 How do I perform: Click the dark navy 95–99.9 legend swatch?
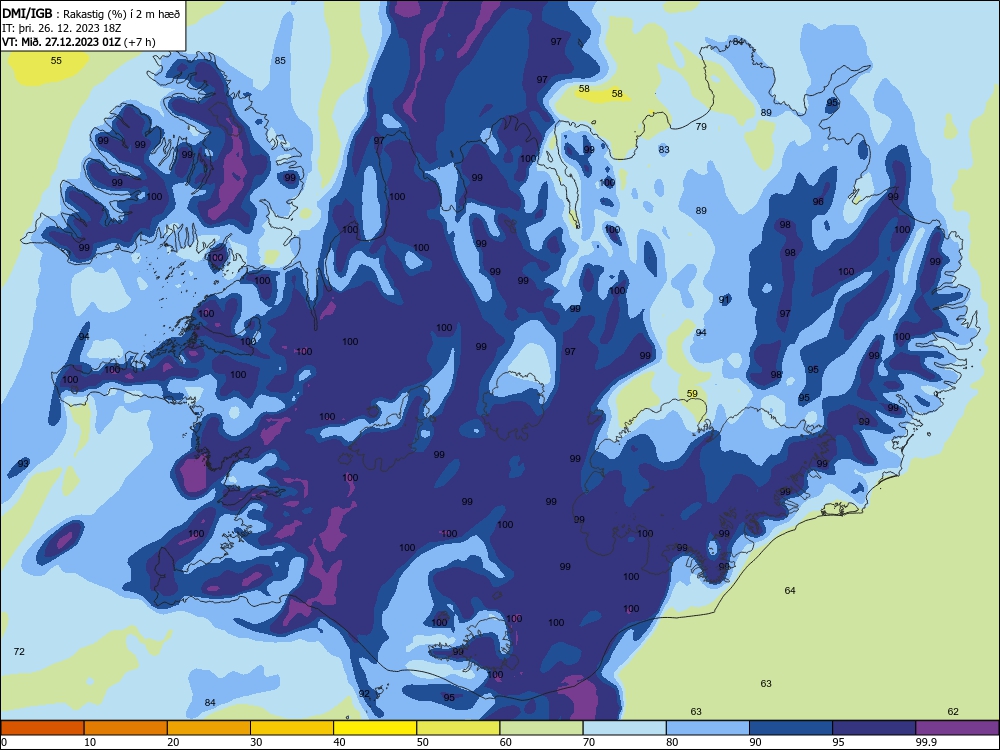pyautogui.click(x=874, y=728)
